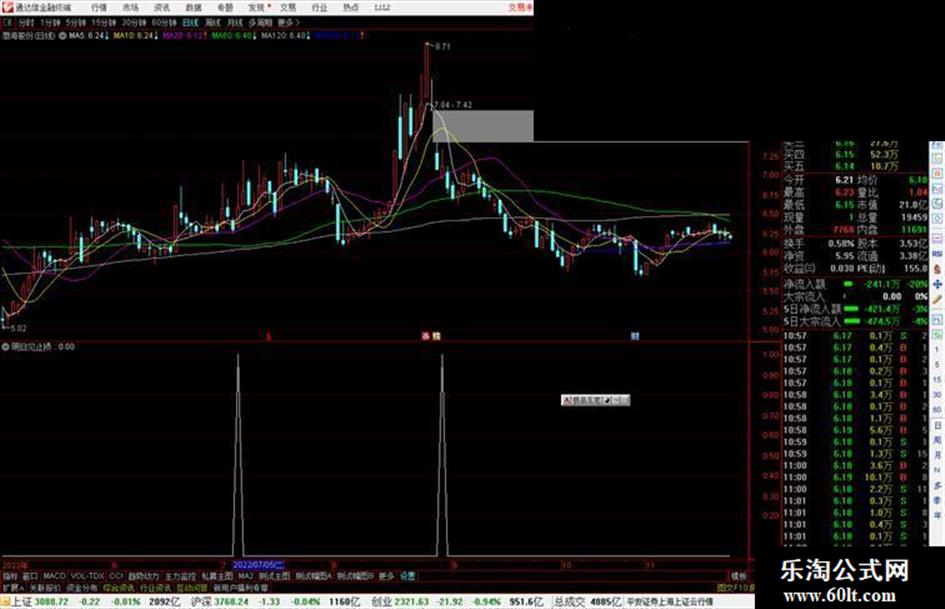Image resolution: width=945 pixels, height=609 pixels.
Task: Click sidebar 月 period shortcut
Action: [x=937, y=455]
